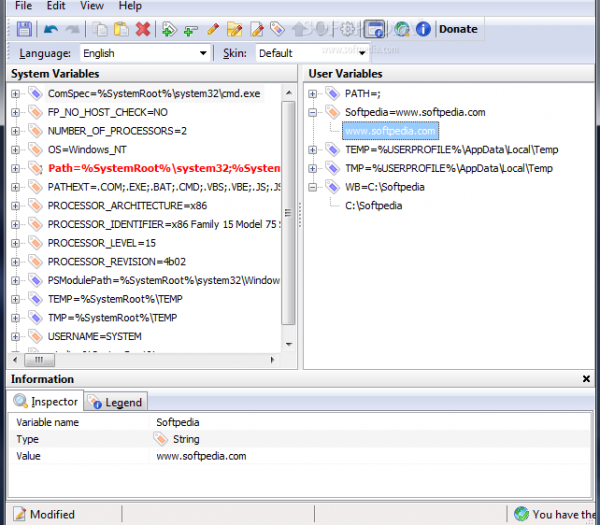Screen dimensions: 600x525
Task: Open the Help menu
Action: (130, 6)
